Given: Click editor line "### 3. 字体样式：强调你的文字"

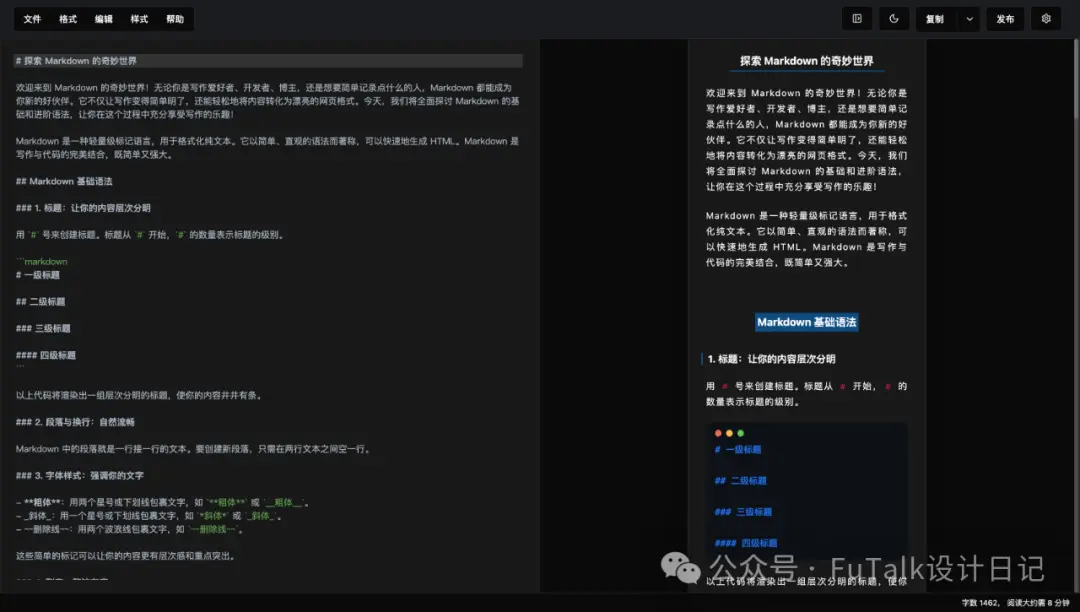Looking at the screenshot, I should tap(80, 476).
